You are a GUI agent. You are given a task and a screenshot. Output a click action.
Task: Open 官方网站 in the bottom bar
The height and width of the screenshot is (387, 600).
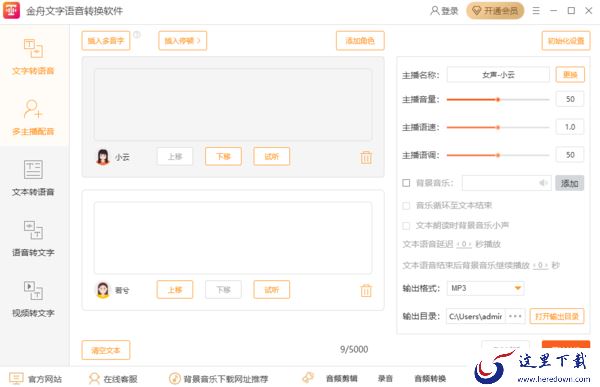[36, 379]
